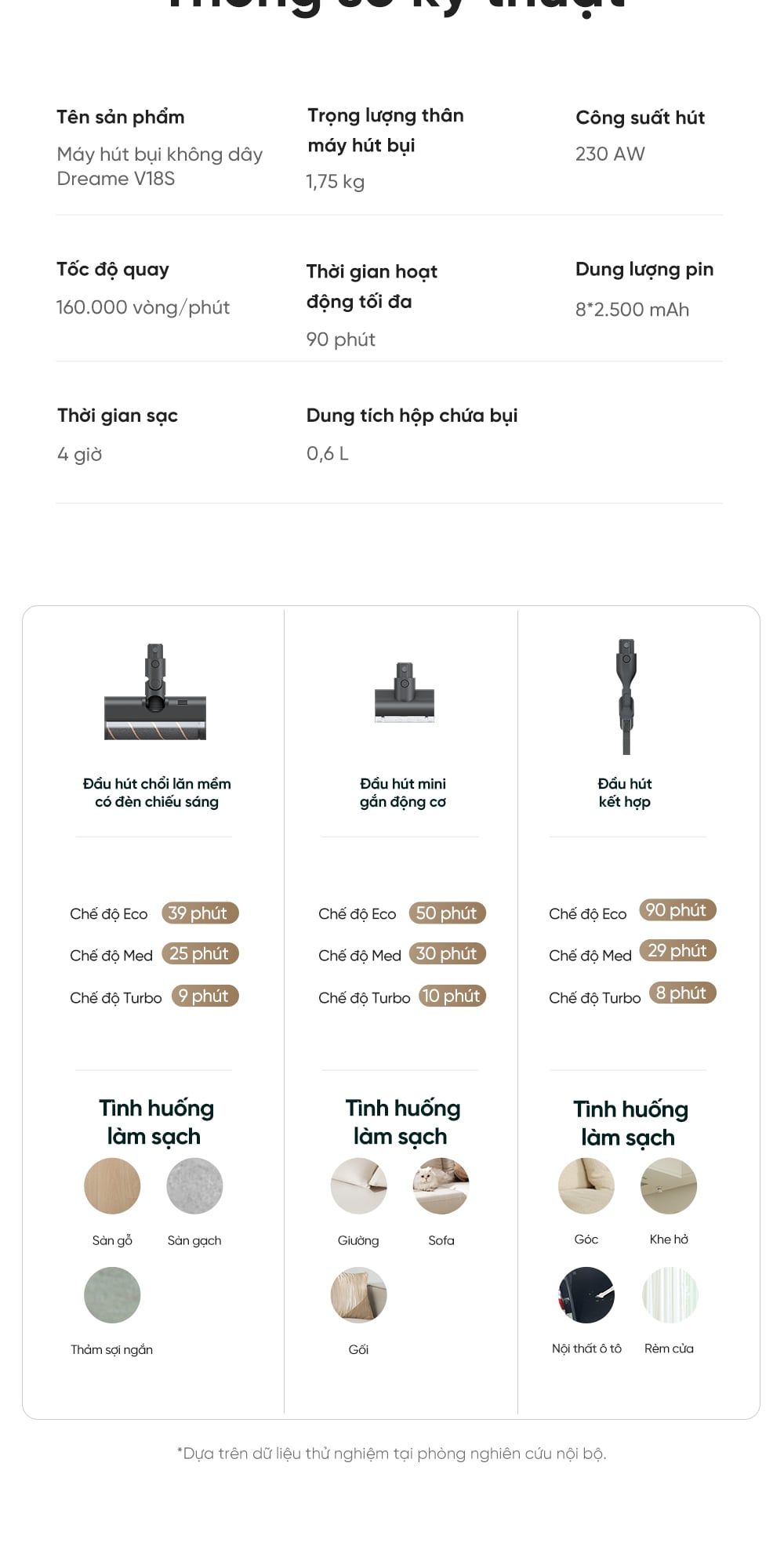Click the Giường bed scenario icon
The height and width of the screenshot is (1568, 784).
[x=358, y=1186]
